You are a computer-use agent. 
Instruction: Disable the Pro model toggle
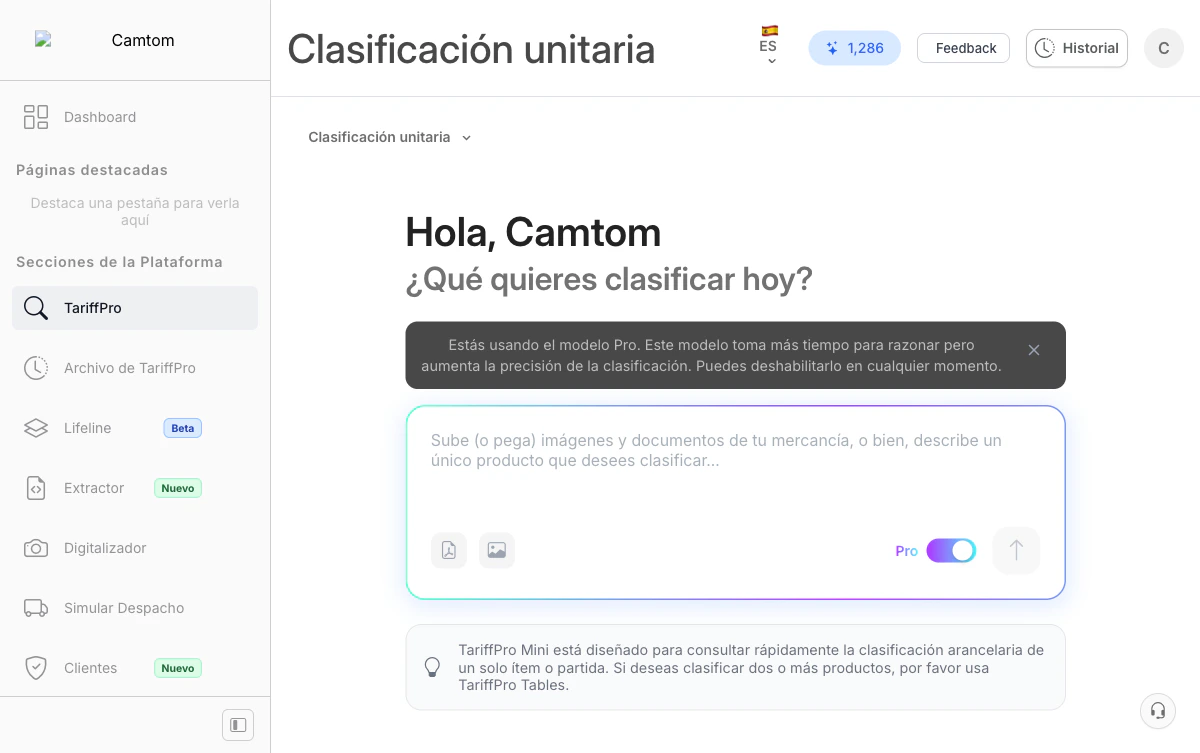950,550
